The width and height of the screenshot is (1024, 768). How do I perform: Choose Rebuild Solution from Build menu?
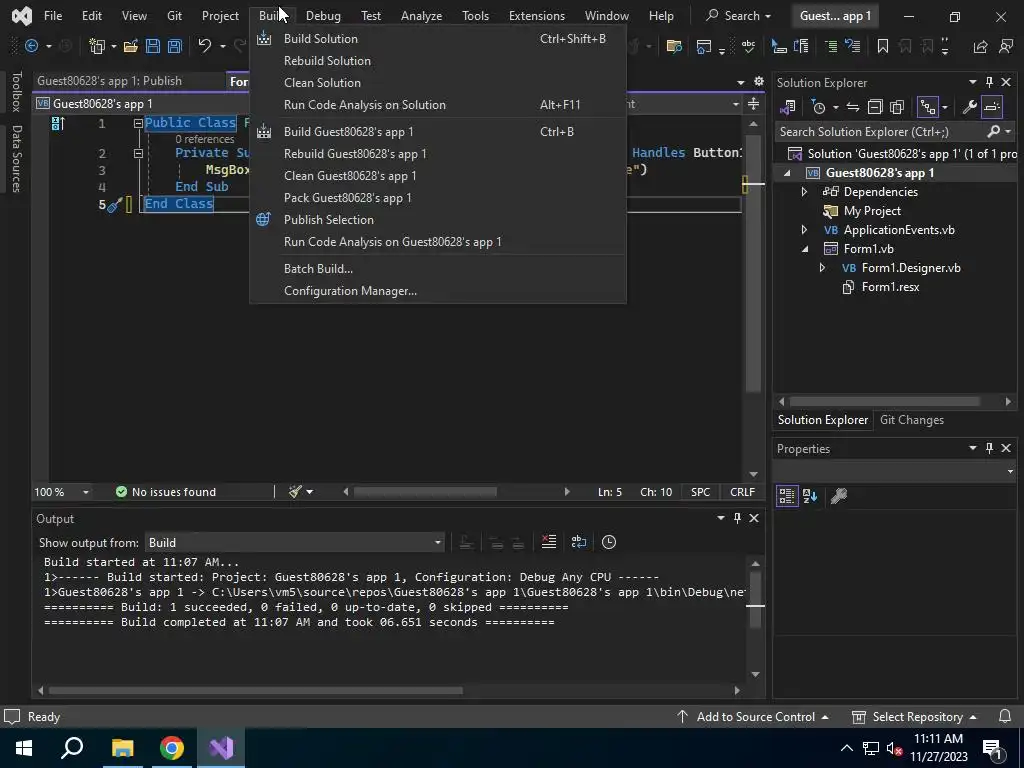327,61
